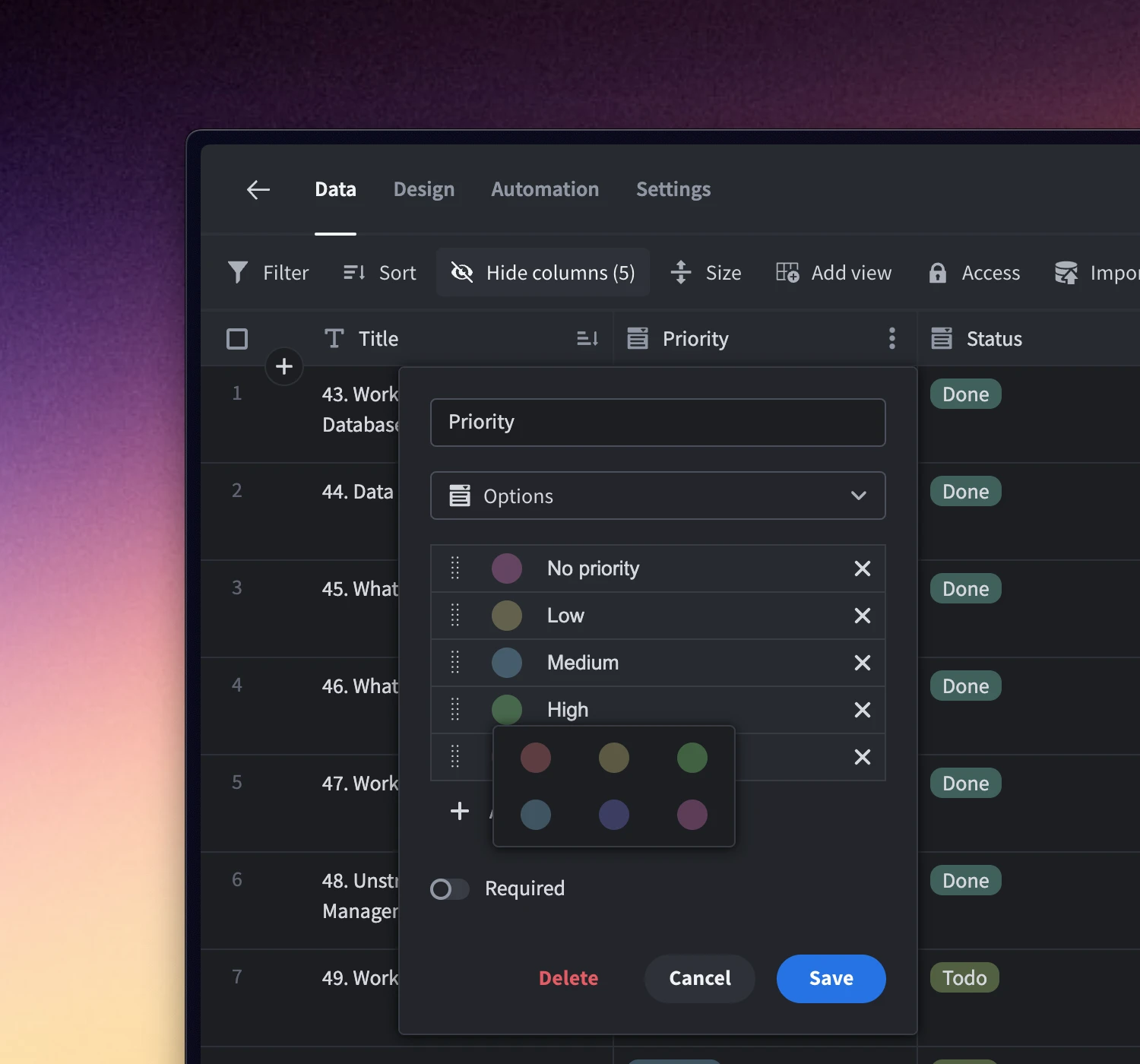The width and height of the screenshot is (1140, 1064).
Task: Edit the Priority column name field
Action: tap(658, 423)
